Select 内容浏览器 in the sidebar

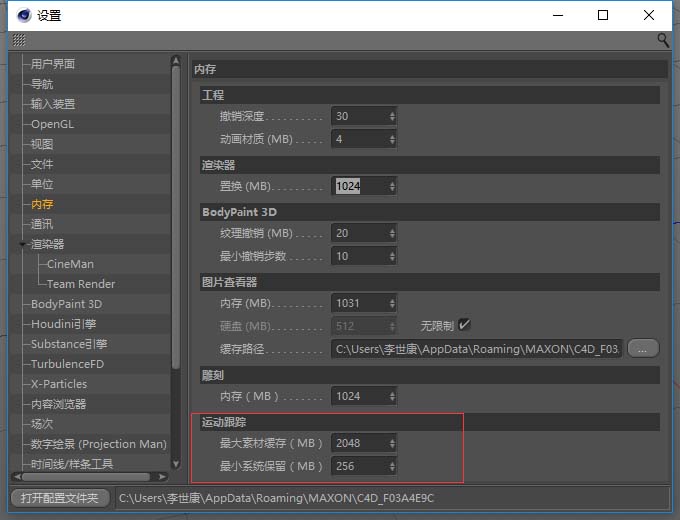pyautogui.click(x=58, y=404)
